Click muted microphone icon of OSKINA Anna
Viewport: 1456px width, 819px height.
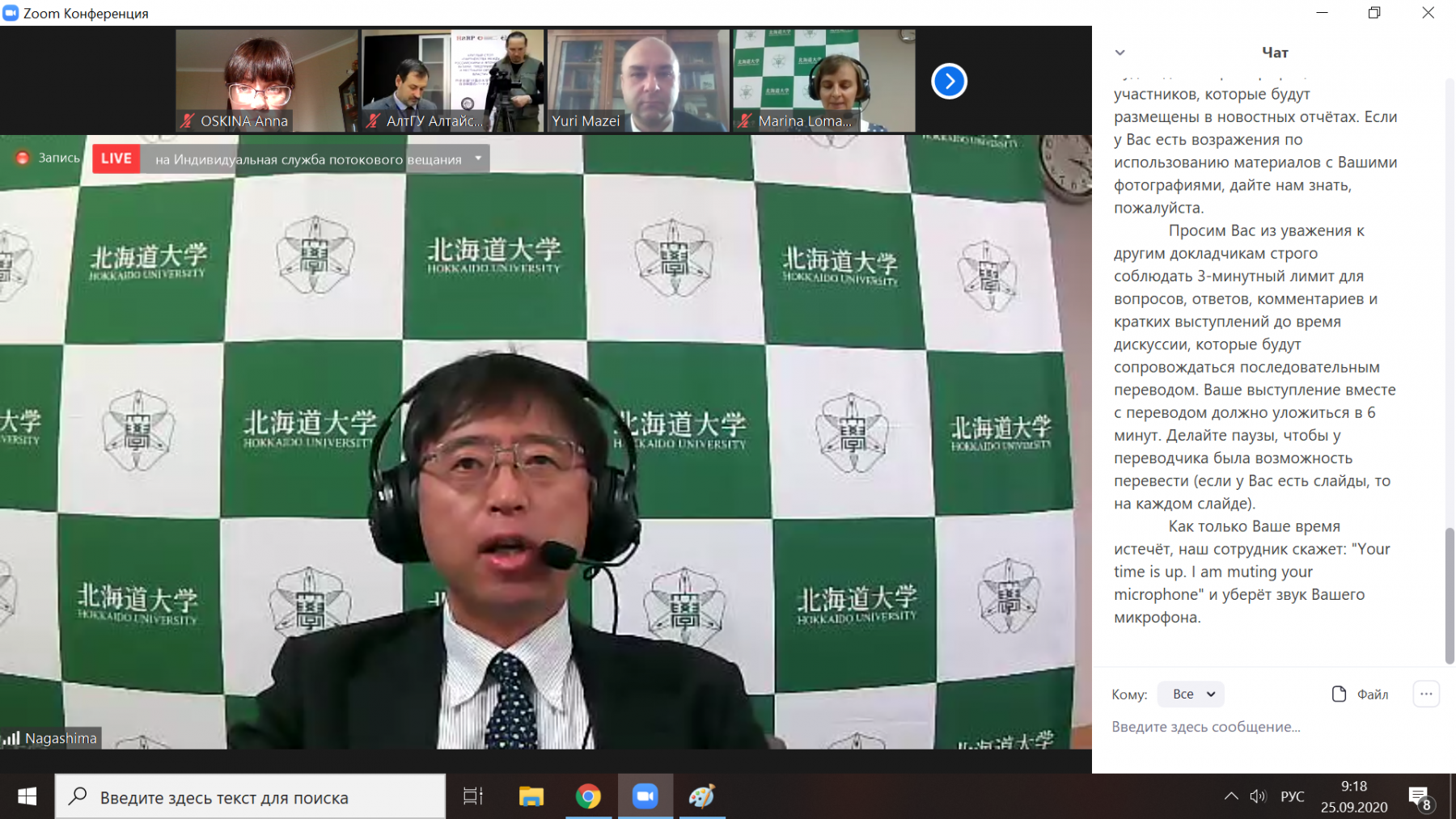point(188,121)
